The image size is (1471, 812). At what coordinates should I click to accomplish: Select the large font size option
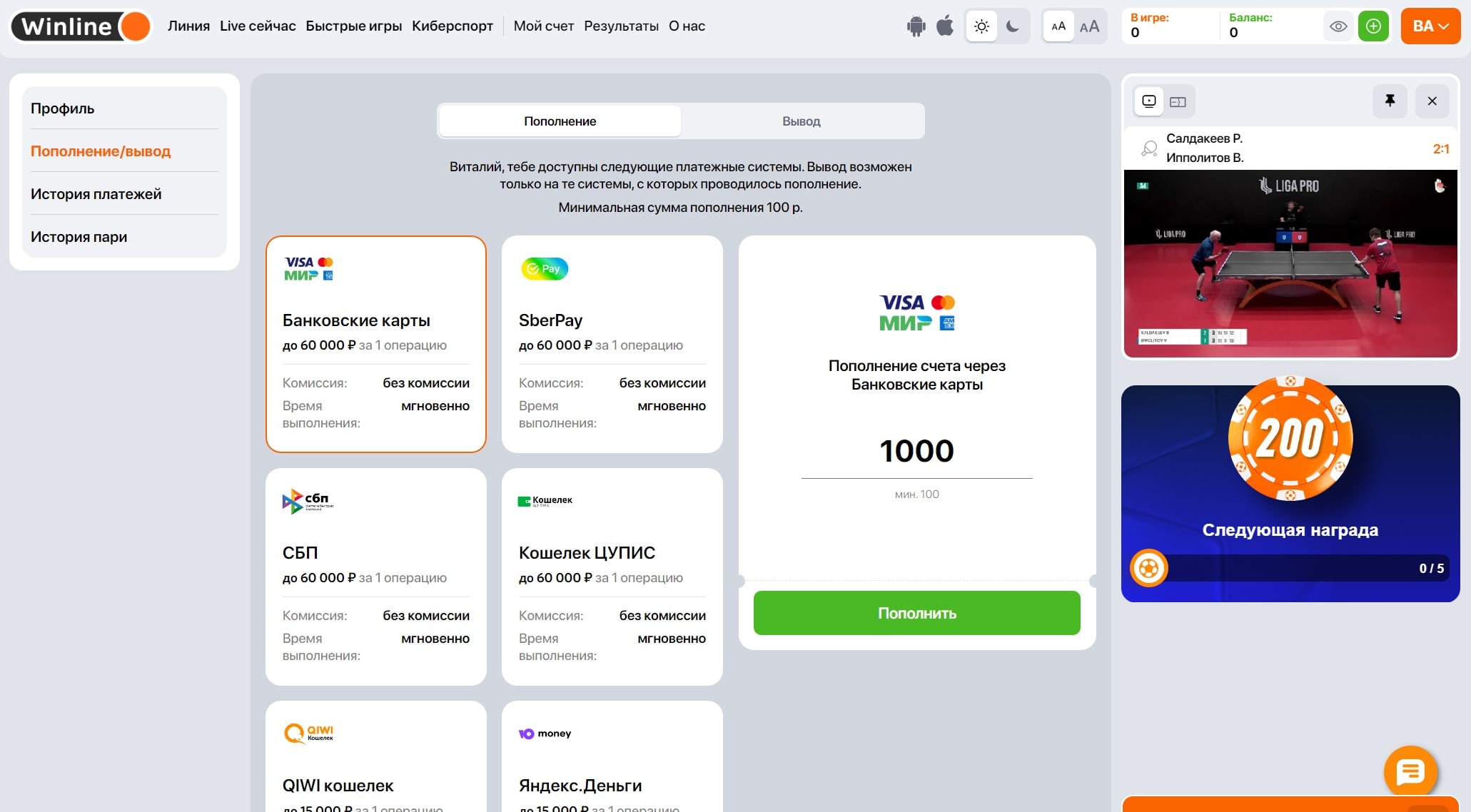coord(1089,26)
